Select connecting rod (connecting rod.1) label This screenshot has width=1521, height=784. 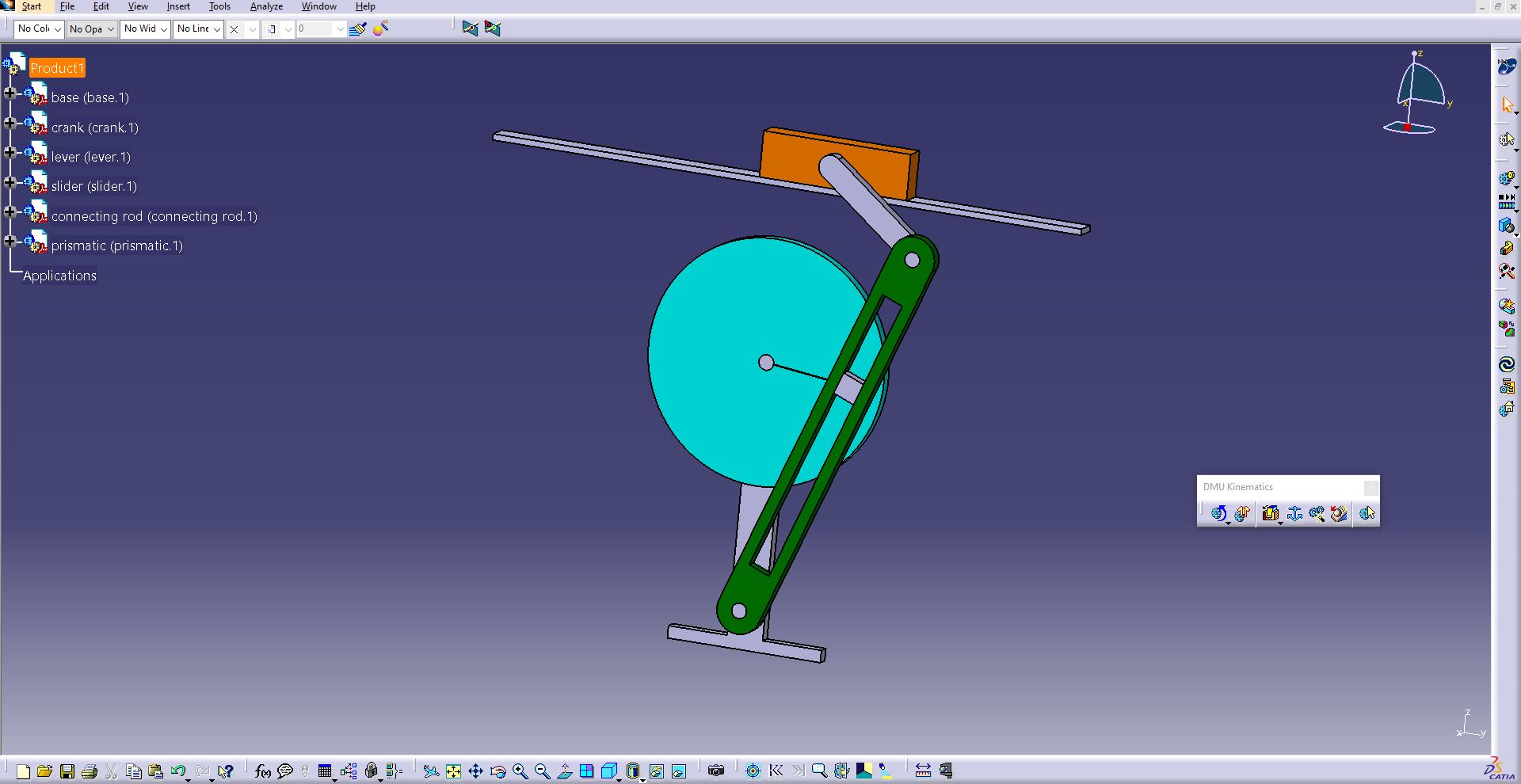[154, 216]
